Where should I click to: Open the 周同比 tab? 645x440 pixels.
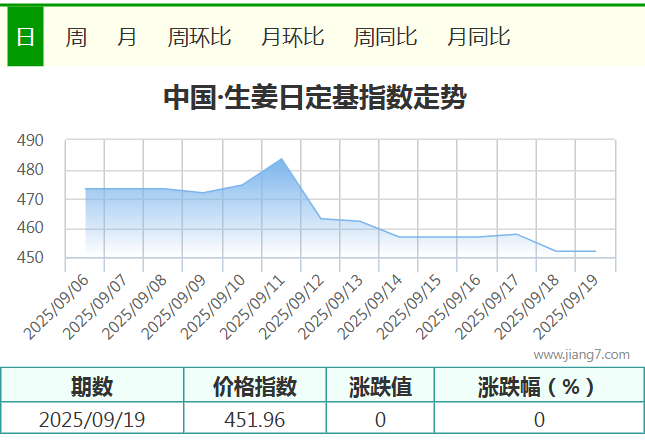pos(385,37)
